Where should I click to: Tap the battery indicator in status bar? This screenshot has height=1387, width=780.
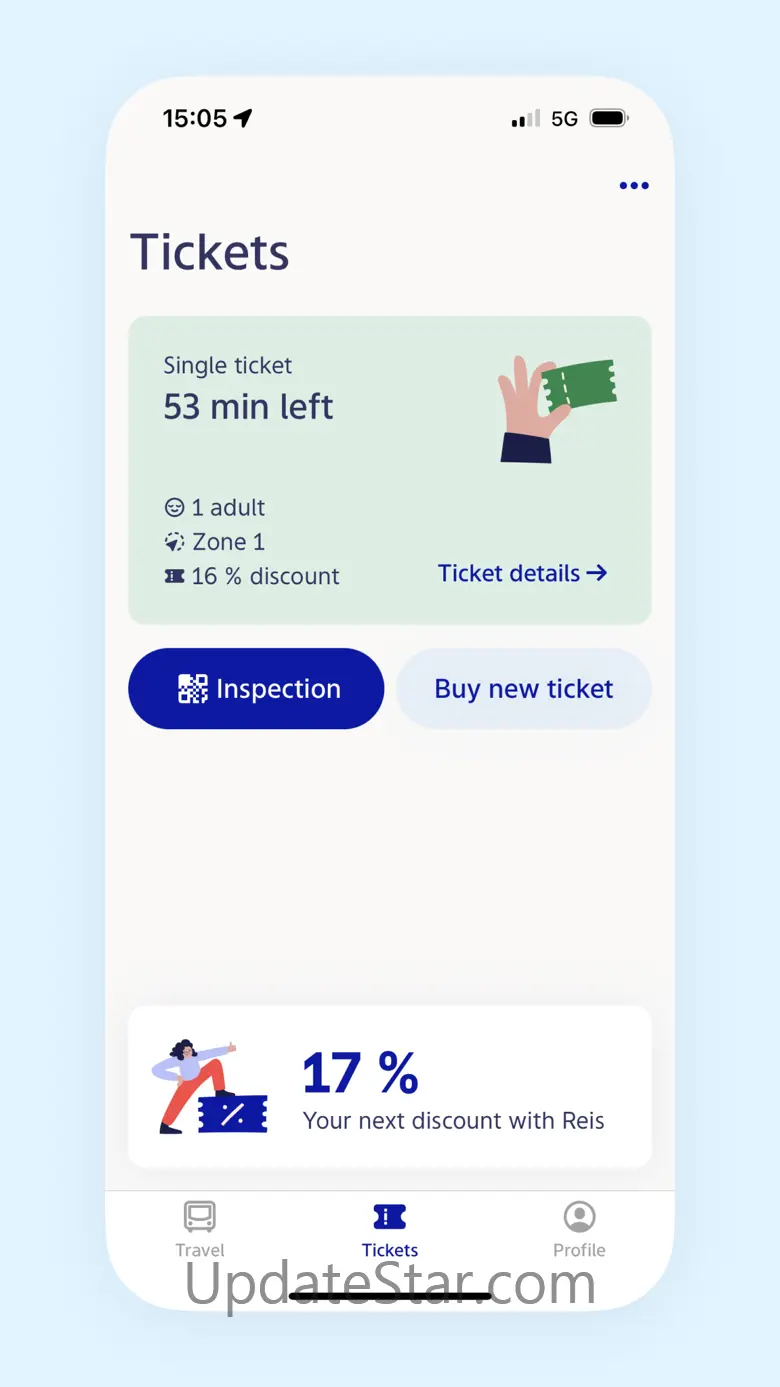(608, 119)
